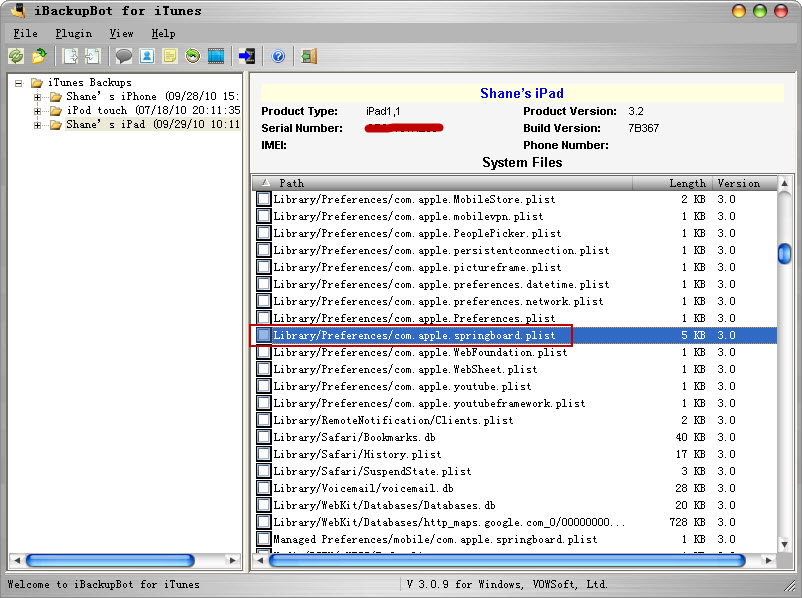Open the Contacts viewer toolbar icon
802x598 pixels.
(147, 56)
